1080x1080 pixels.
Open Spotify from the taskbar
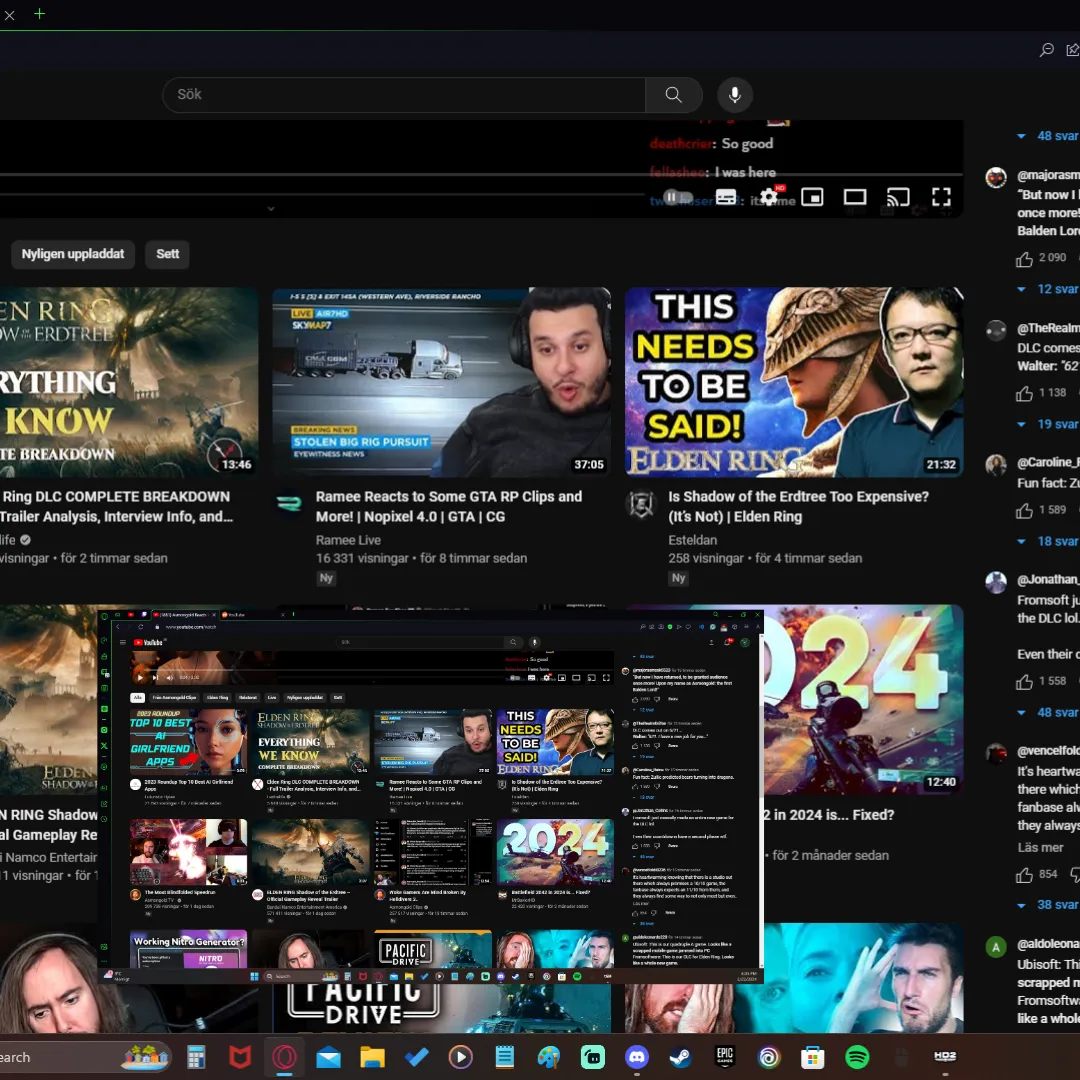858,1057
